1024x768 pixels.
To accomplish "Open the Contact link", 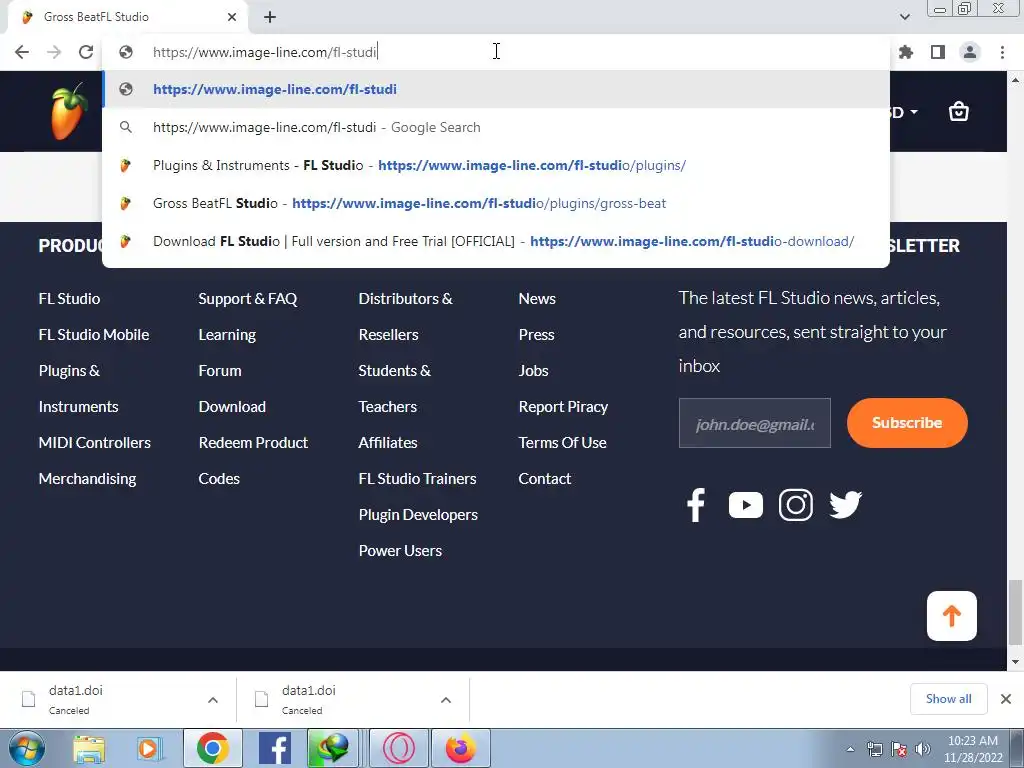I will coord(545,479).
